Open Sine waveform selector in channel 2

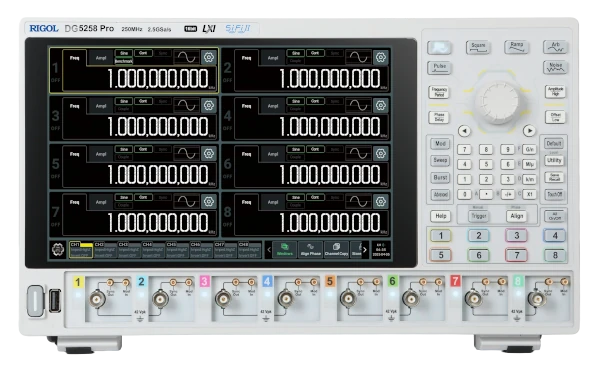coord(296,53)
